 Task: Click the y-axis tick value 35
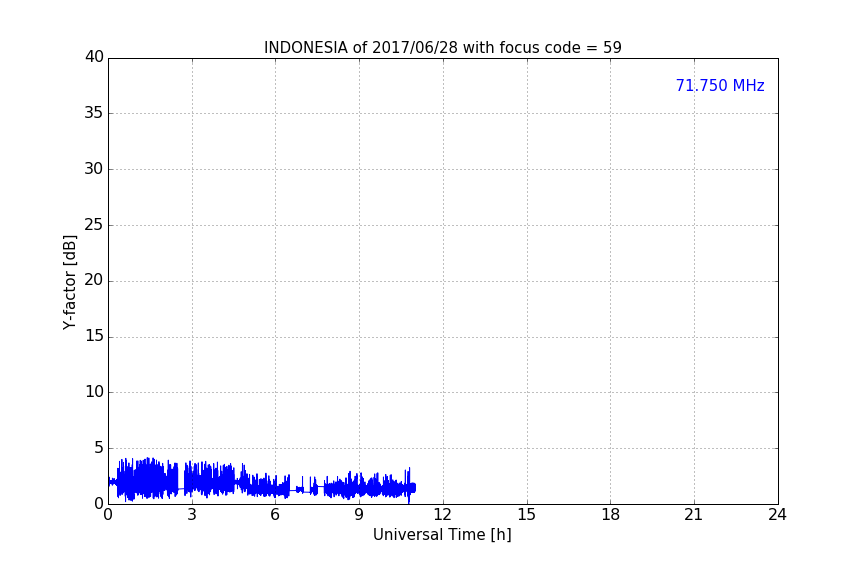[x=94, y=113]
